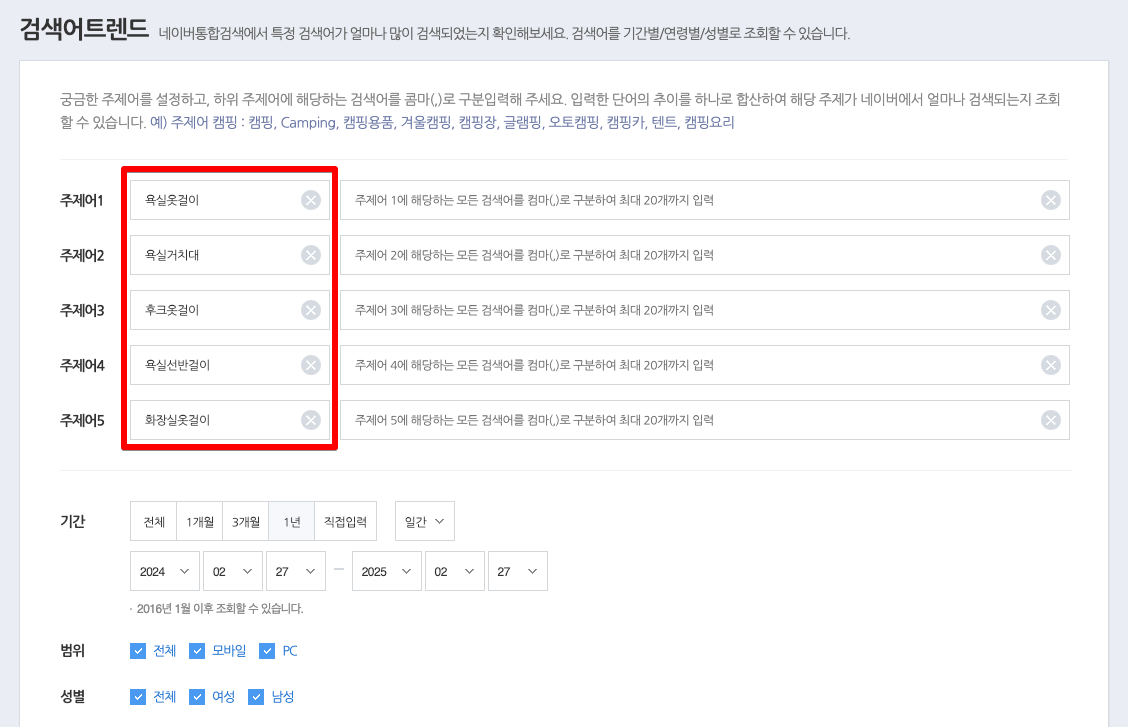1128x727 pixels.
Task: Uncheck the 여성 checkbox in 성별
Action: click(196, 696)
